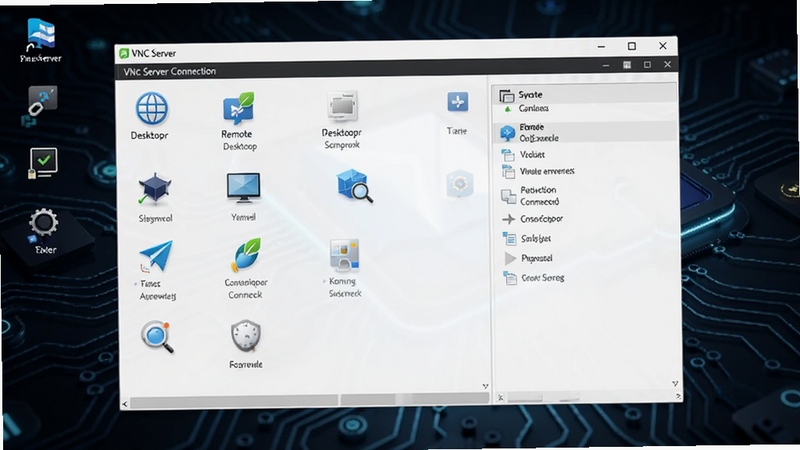The image size is (800, 450).
Task: Click the tile layout button in Connection bar
Action: [x=627, y=65]
